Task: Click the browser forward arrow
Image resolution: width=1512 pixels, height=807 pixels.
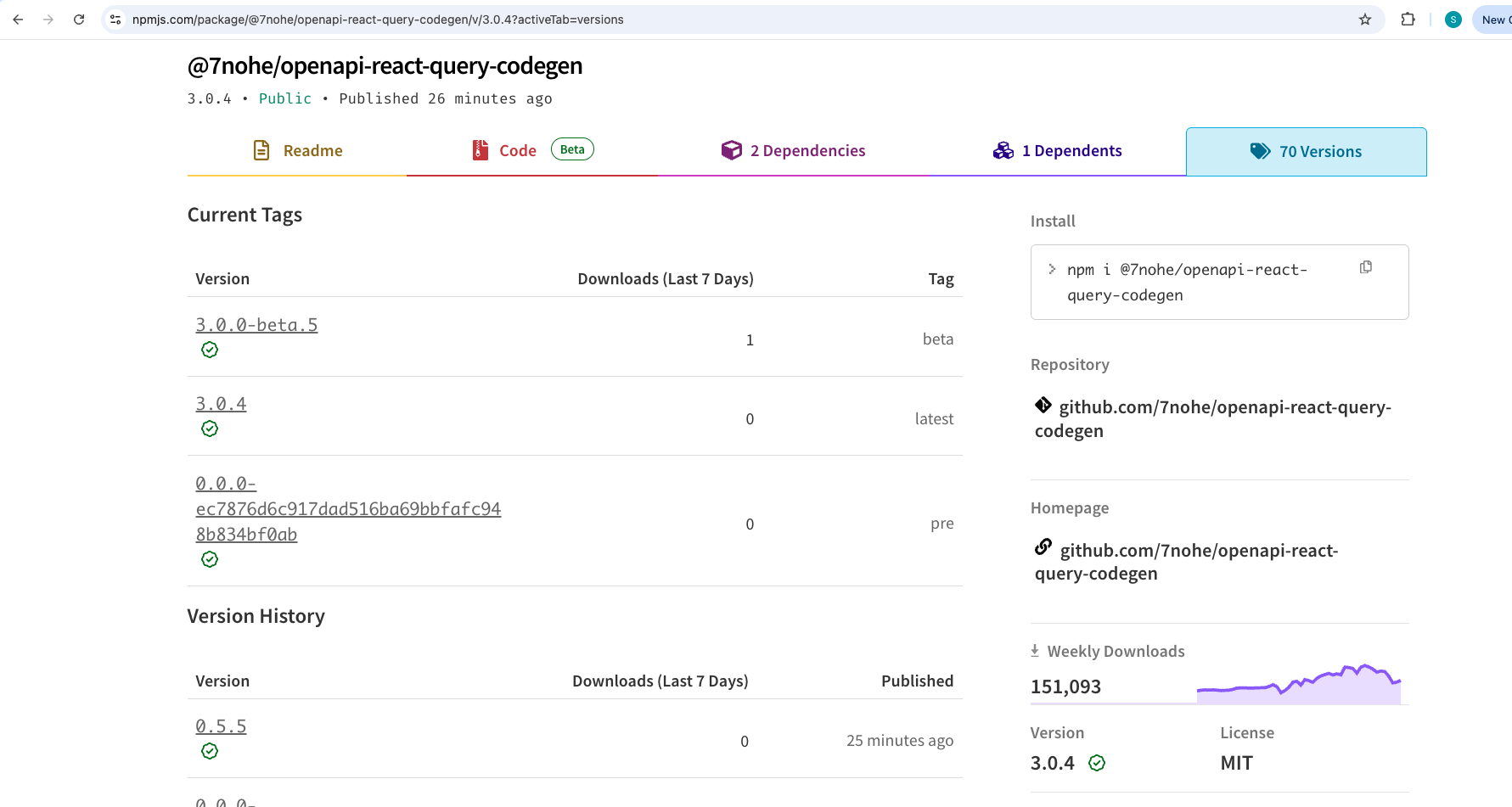Action: (48, 20)
